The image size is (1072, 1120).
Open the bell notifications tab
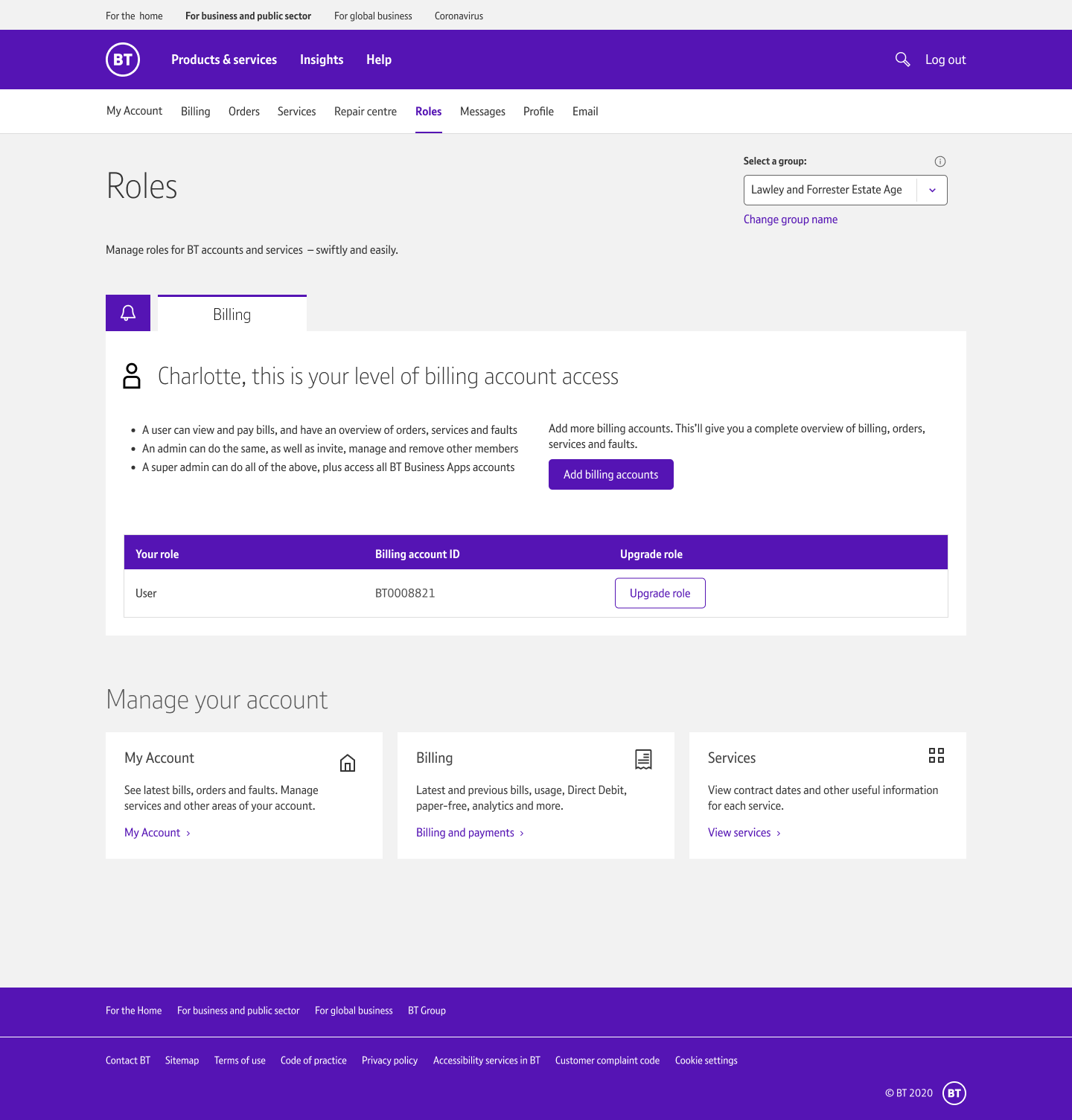coord(128,313)
